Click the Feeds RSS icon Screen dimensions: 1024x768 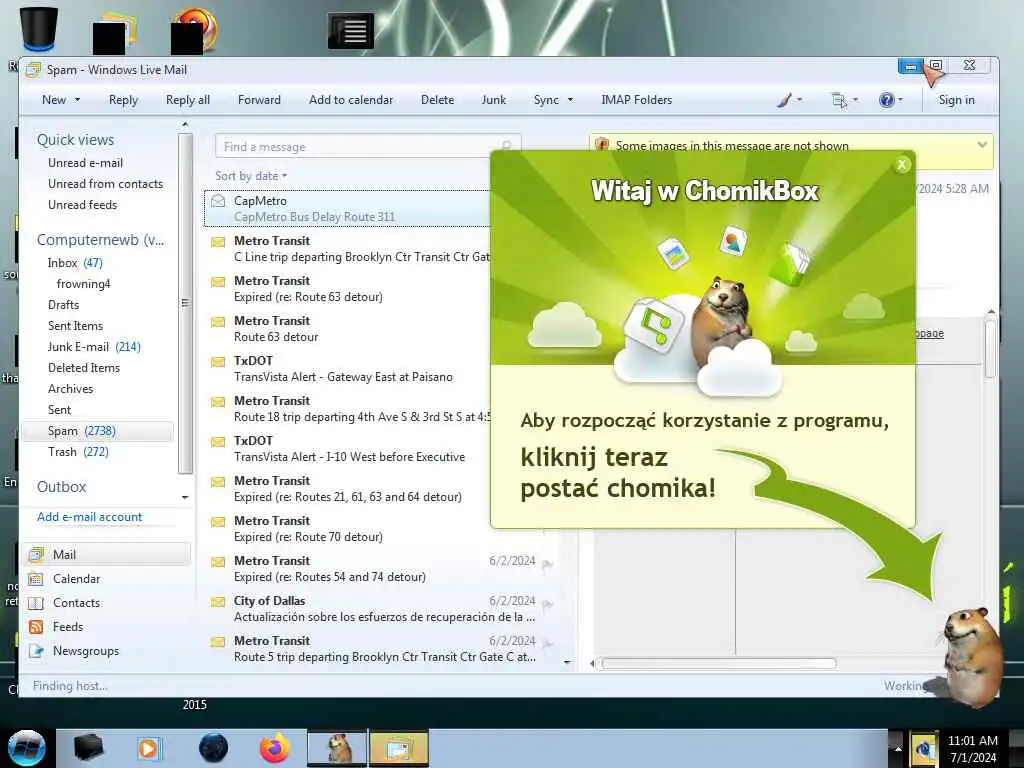[x=36, y=627]
